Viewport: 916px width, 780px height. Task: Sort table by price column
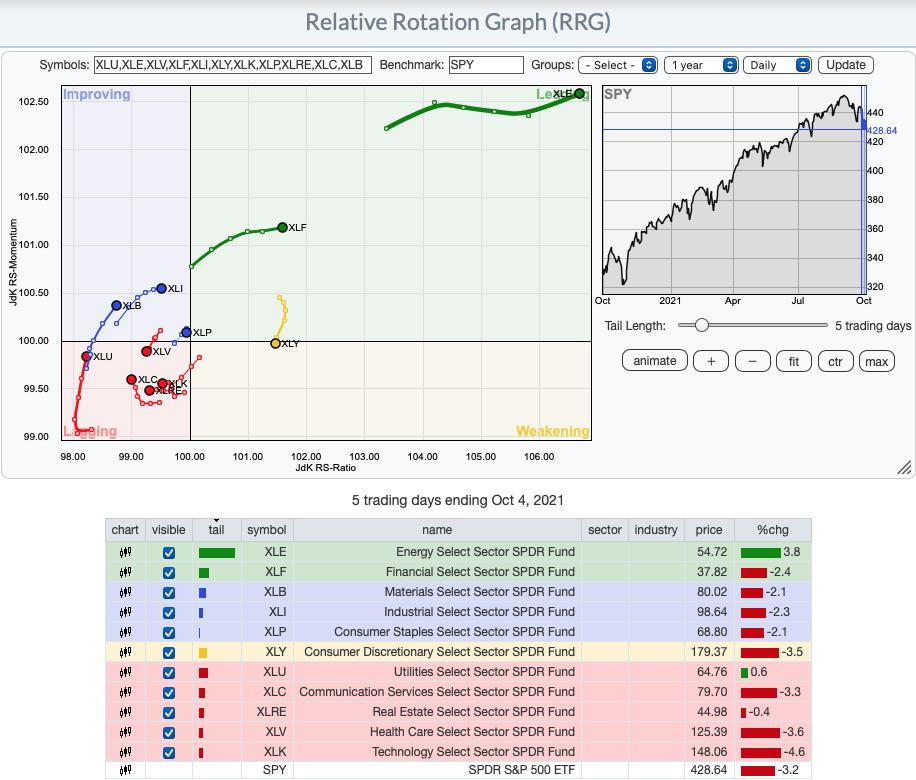[x=709, y=530]
